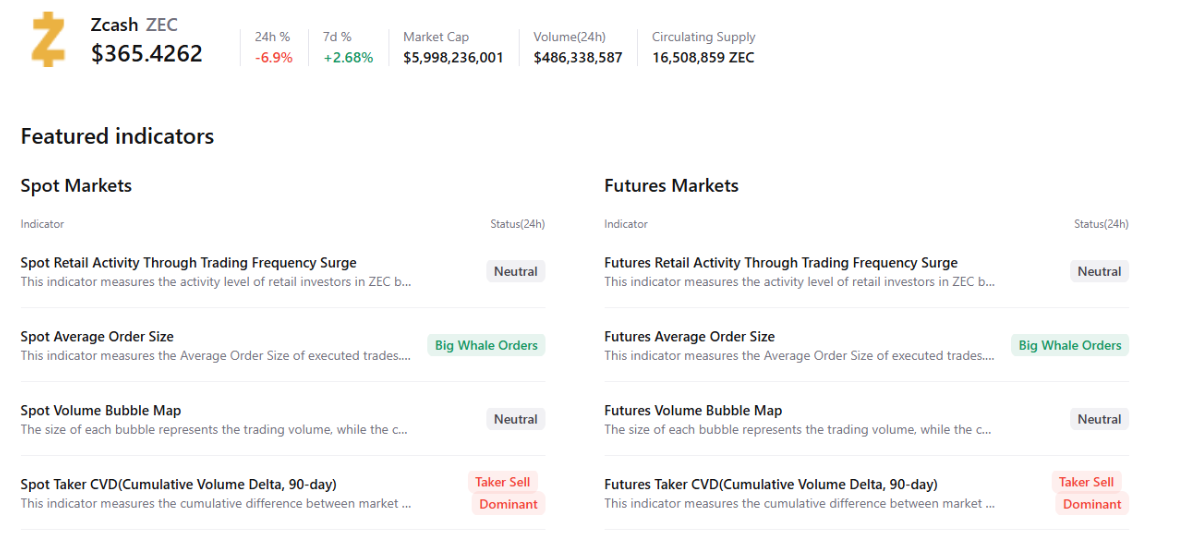This screenshot has height=535, width=1200.
Task: Click Taker Sell Dominant badge under Futures Markets
Action: tap(1089, 493)
